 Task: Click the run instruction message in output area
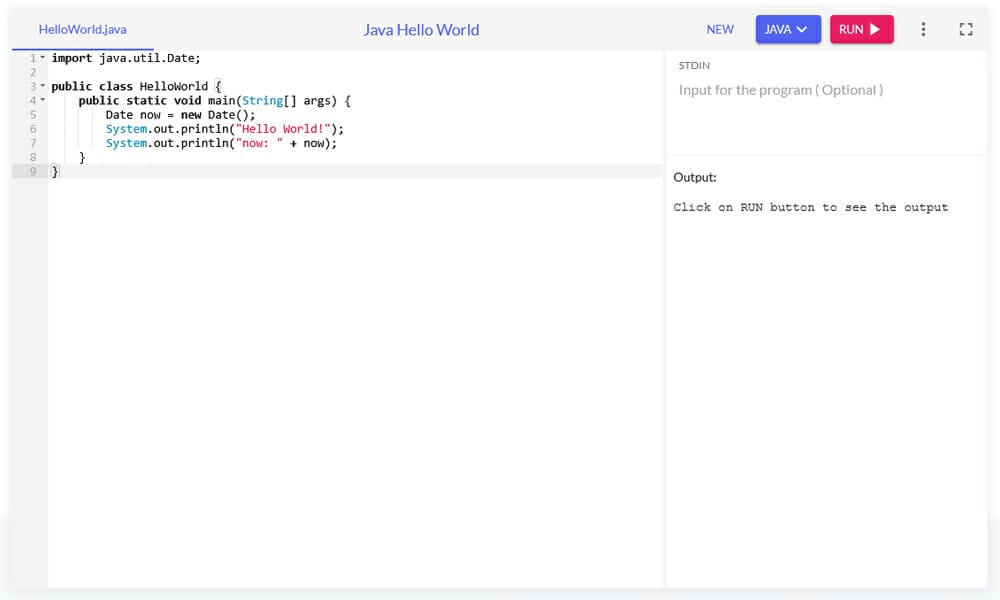[810, 207]
